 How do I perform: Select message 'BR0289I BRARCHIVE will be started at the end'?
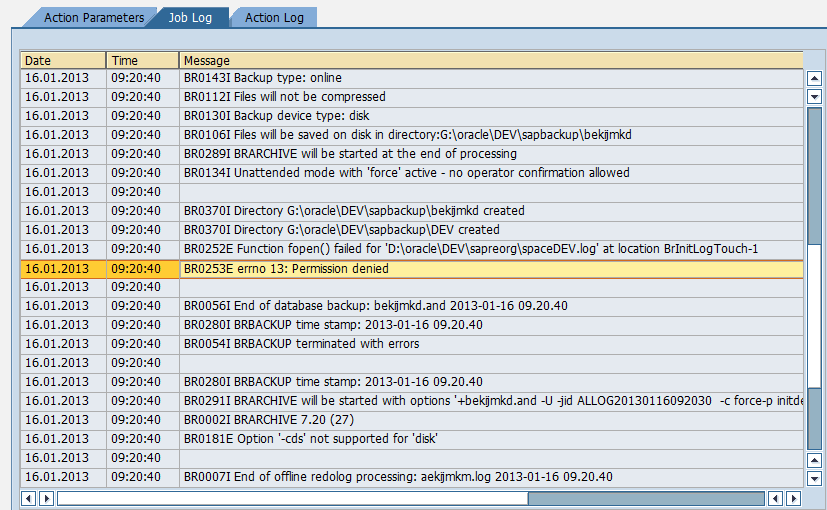pyautogui.click(x=491, y=154)
